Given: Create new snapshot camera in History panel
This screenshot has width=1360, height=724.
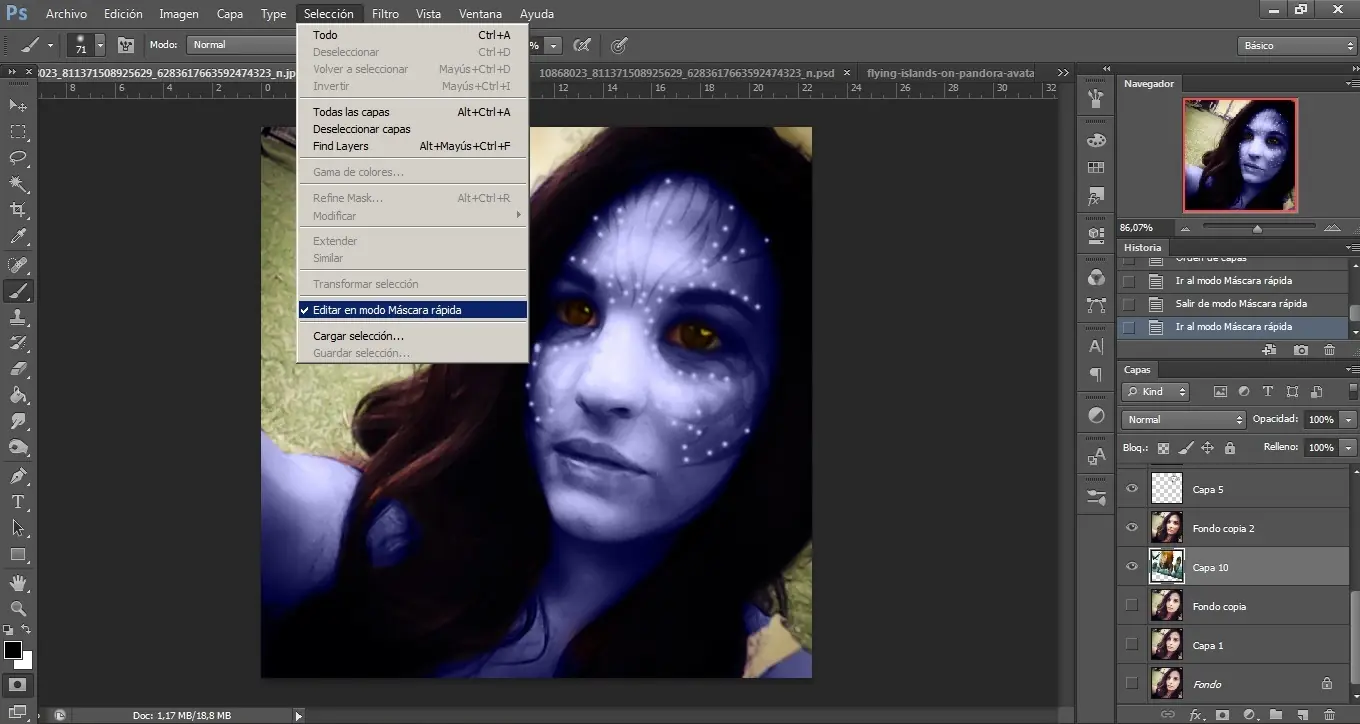Looking at the screenshot, I should tap(1300, 350).
